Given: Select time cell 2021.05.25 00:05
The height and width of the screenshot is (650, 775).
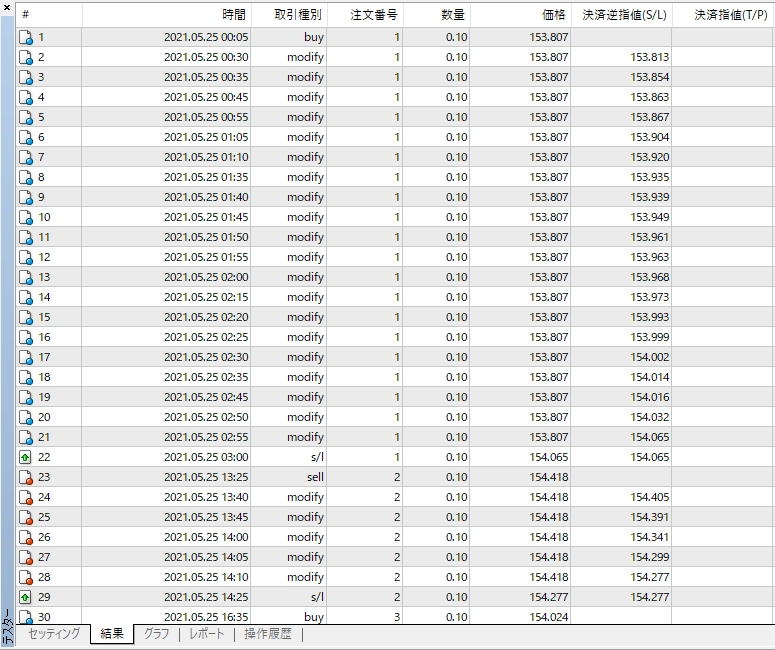Looking at the screenshot, I should [x=206, y=38].
